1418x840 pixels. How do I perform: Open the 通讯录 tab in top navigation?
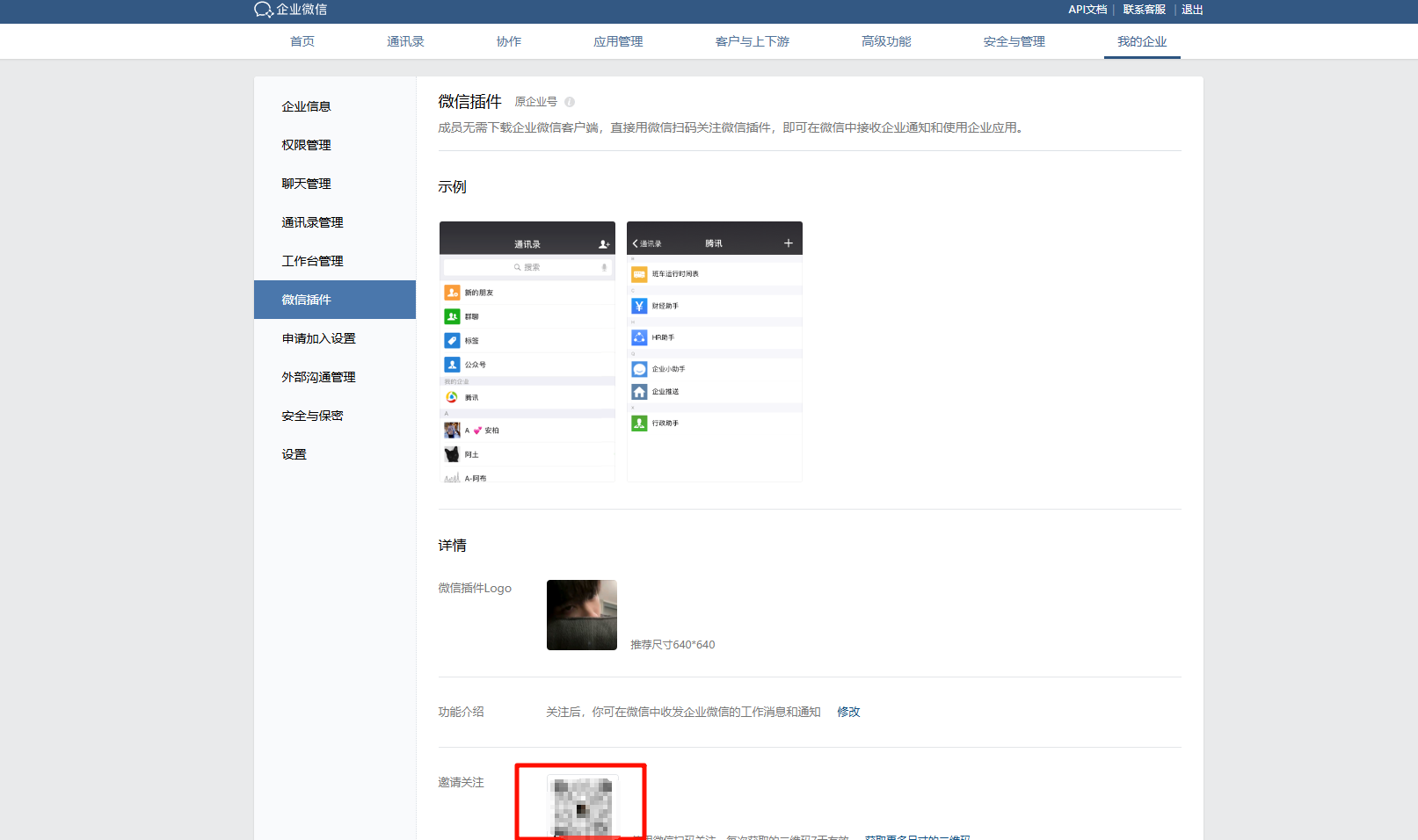(x=405, y=41)
